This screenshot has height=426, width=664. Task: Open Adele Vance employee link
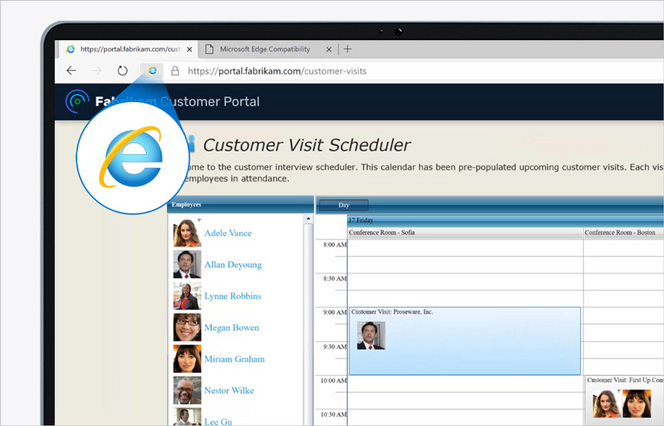(x=228, y=233)
